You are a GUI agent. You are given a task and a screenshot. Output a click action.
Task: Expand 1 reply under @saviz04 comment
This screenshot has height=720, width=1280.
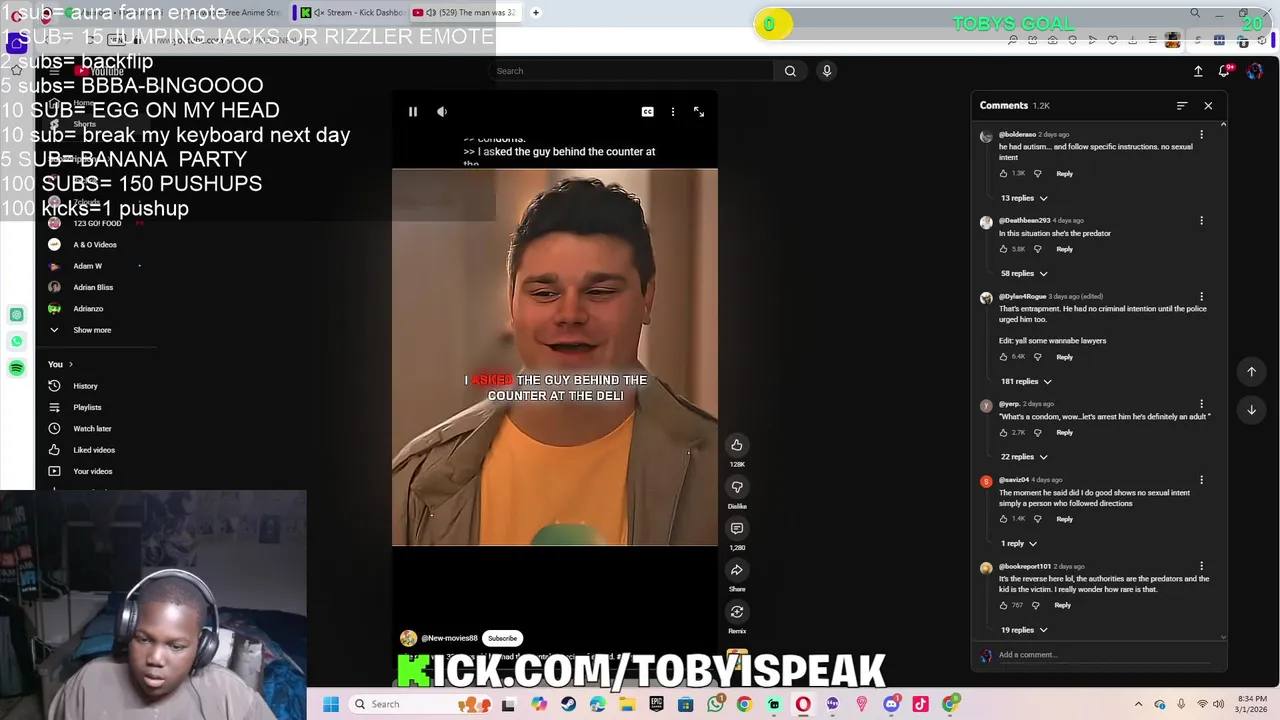coord(1019,544)
